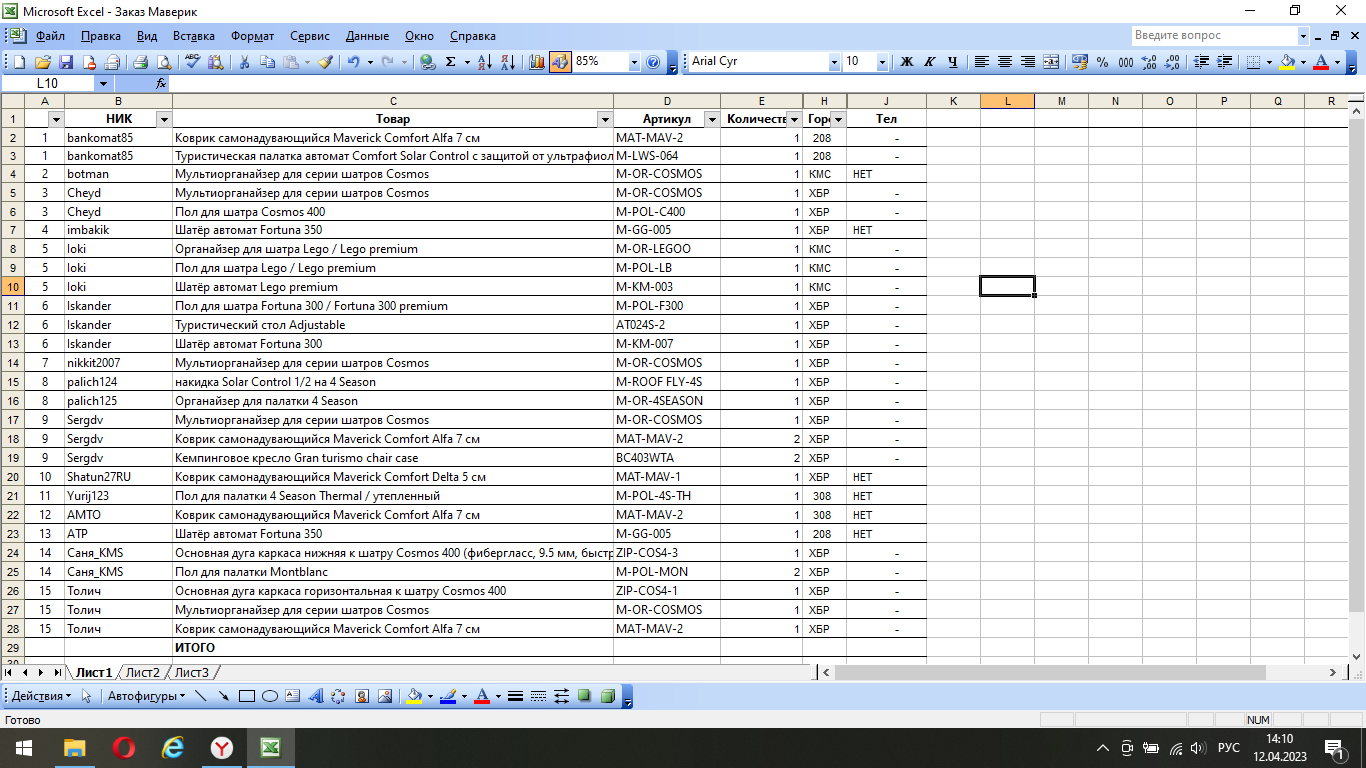Open the font size dropdown

pyautogui.click(x=882, y=62)
